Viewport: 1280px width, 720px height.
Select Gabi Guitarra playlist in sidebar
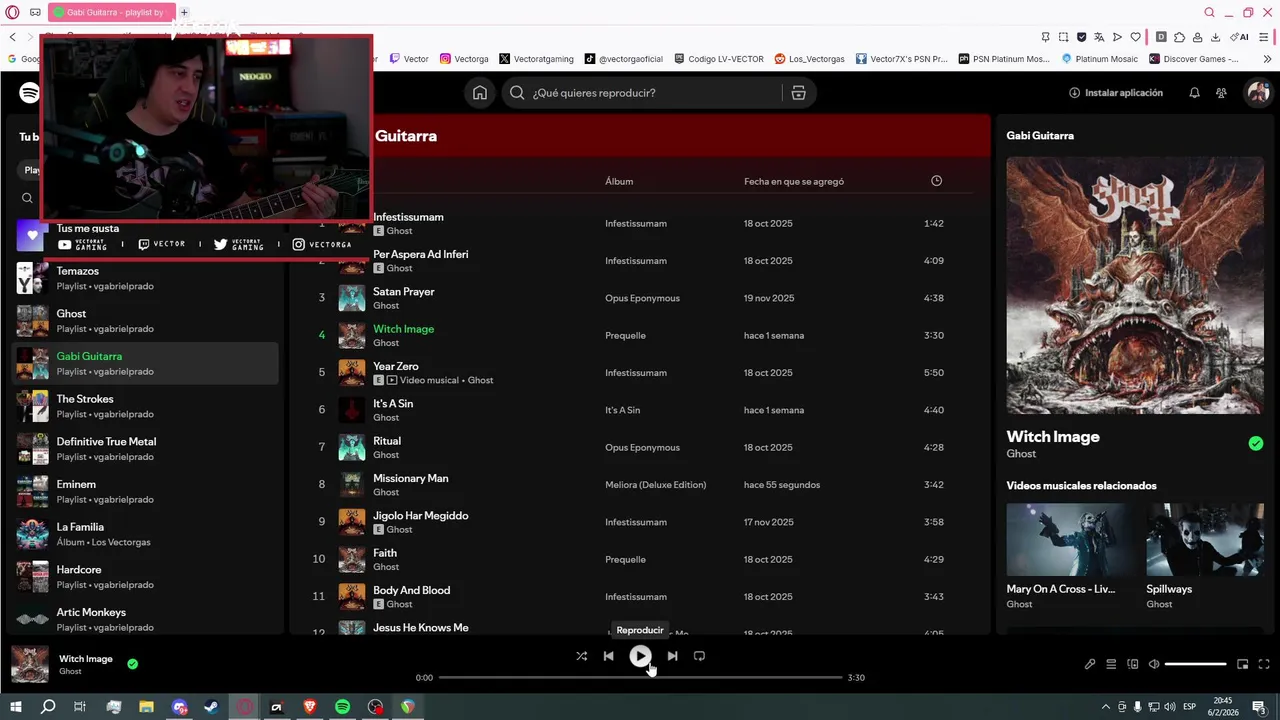(146, 363)
